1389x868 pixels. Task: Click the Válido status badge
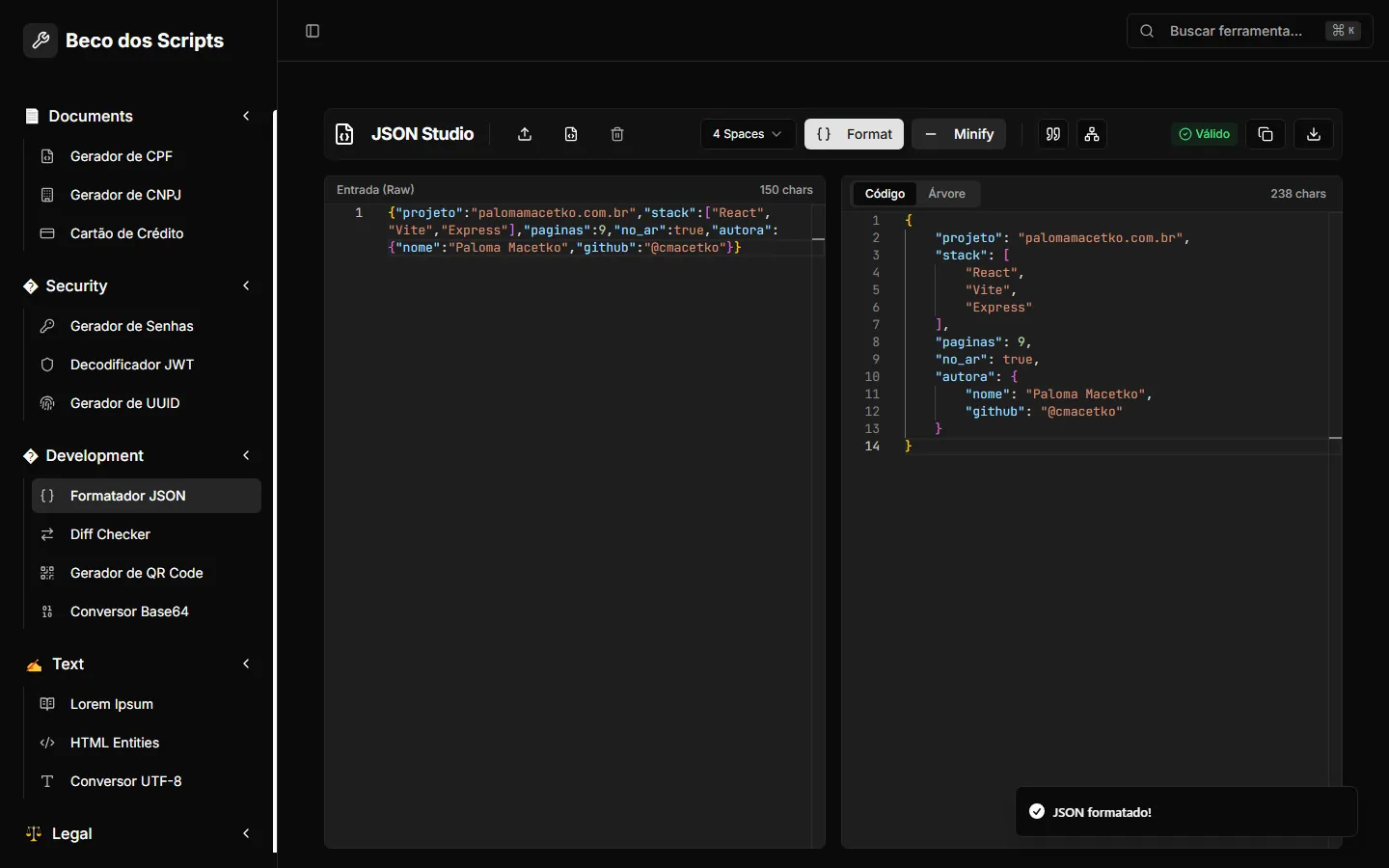point(1204,134)
